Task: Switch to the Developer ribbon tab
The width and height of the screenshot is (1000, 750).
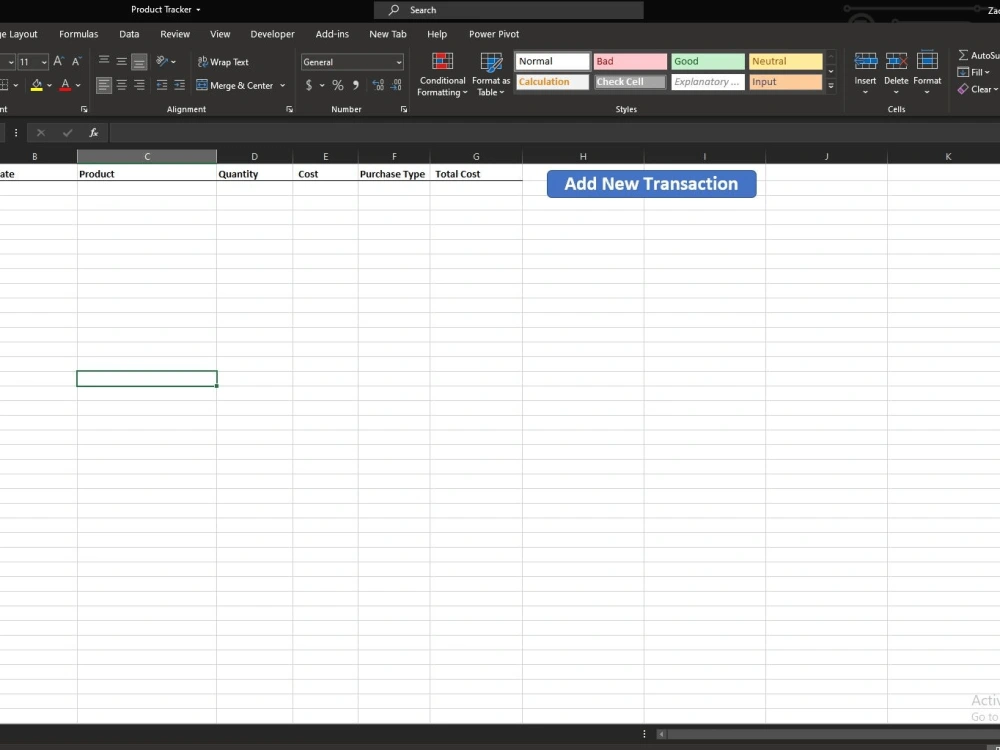Action: pos(272,33)
